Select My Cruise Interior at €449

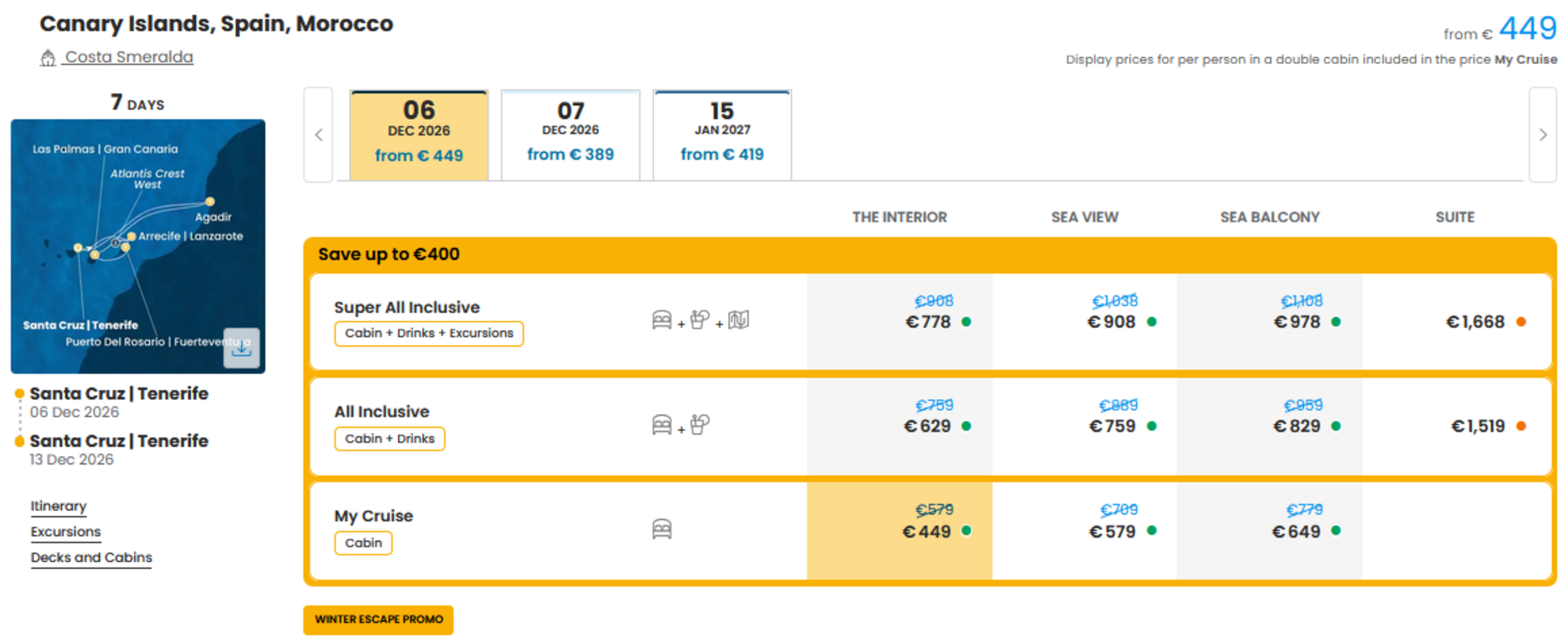[x=900, y=530]
